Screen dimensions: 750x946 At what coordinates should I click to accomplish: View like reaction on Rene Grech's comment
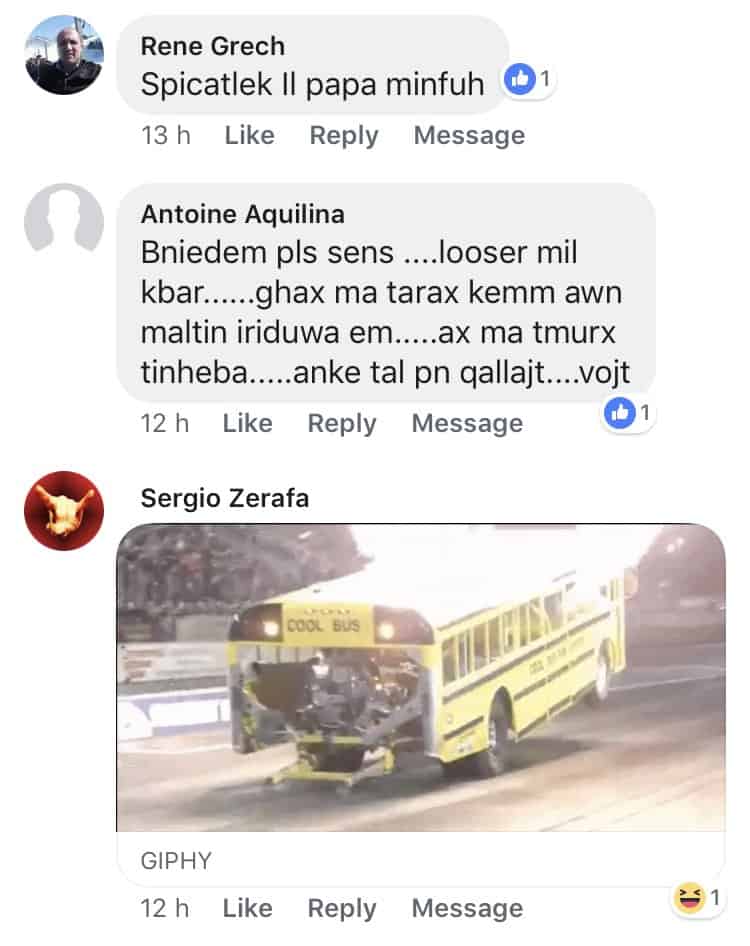click(x=528, y=79)
